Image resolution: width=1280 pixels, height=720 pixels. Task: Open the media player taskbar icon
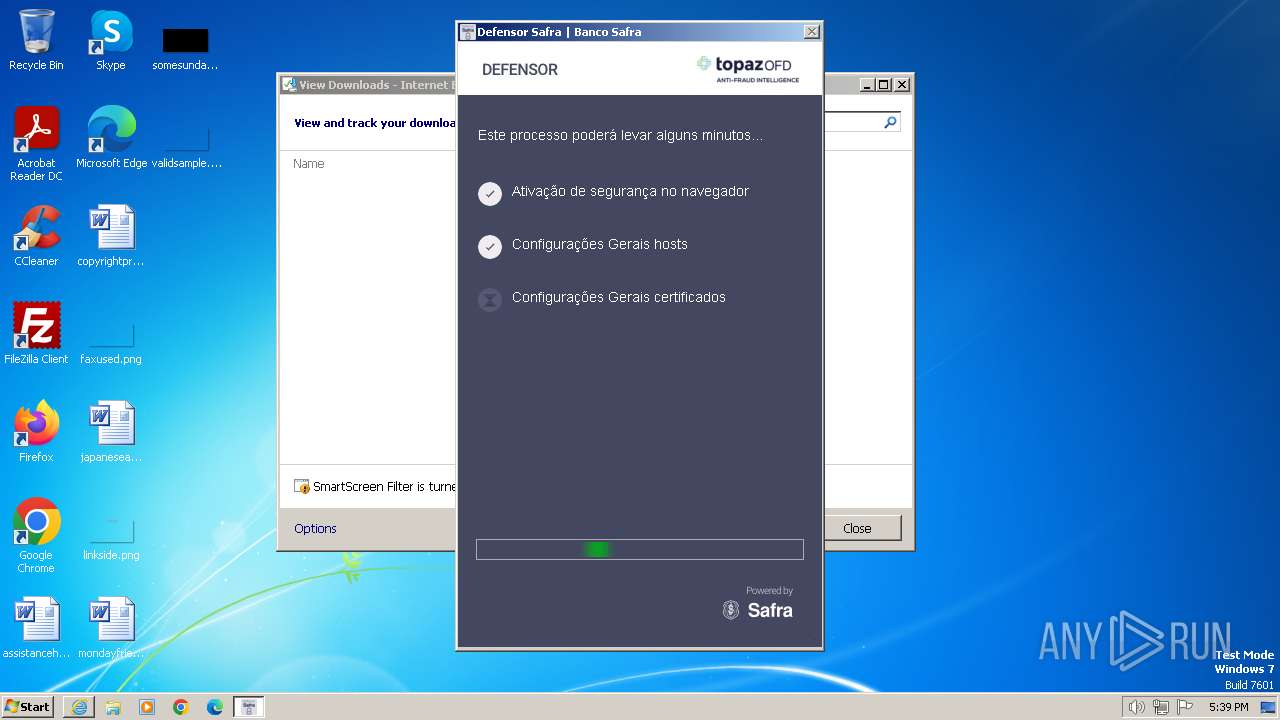click(147, 707)
